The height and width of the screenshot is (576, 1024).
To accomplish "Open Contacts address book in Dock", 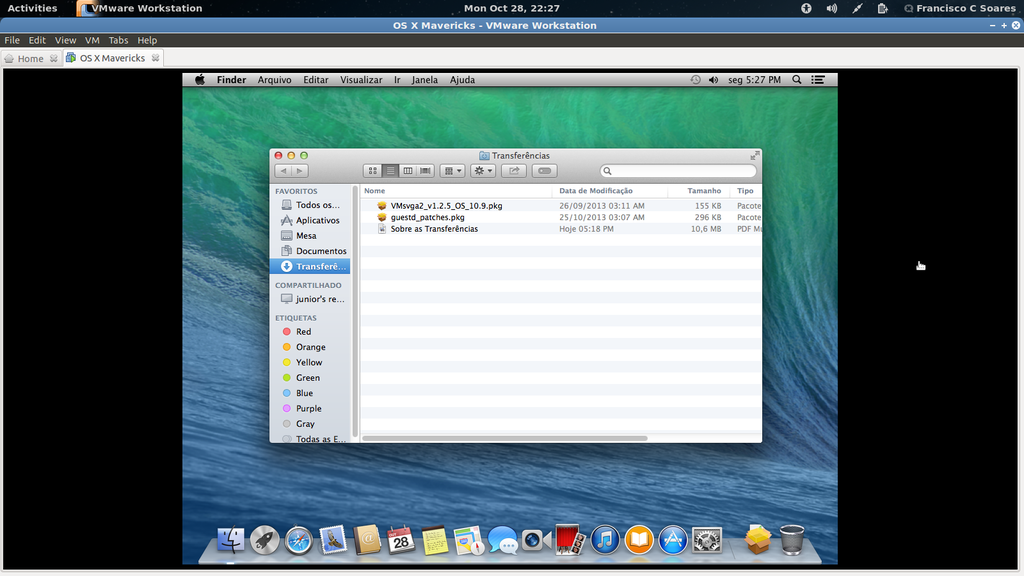I will point(367,541).
